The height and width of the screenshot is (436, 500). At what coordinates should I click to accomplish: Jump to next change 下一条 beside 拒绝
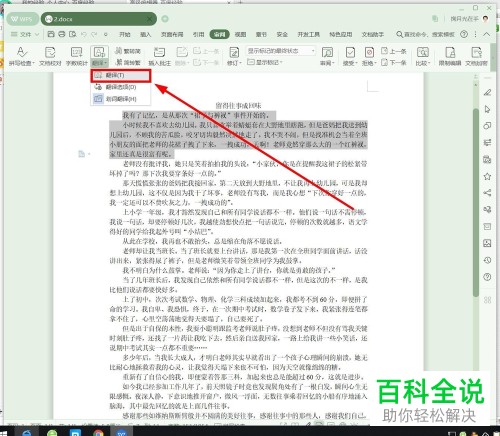[x=394, y=62]
